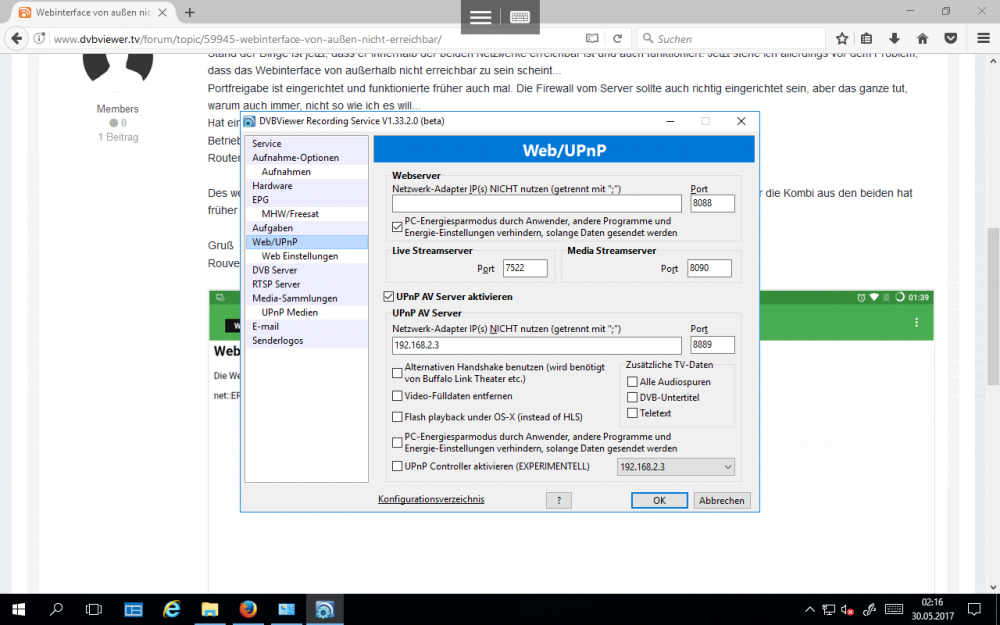Click the Firefox back arrow button
The height and width of the screenshot is (625, 1000).
[17, 39]
